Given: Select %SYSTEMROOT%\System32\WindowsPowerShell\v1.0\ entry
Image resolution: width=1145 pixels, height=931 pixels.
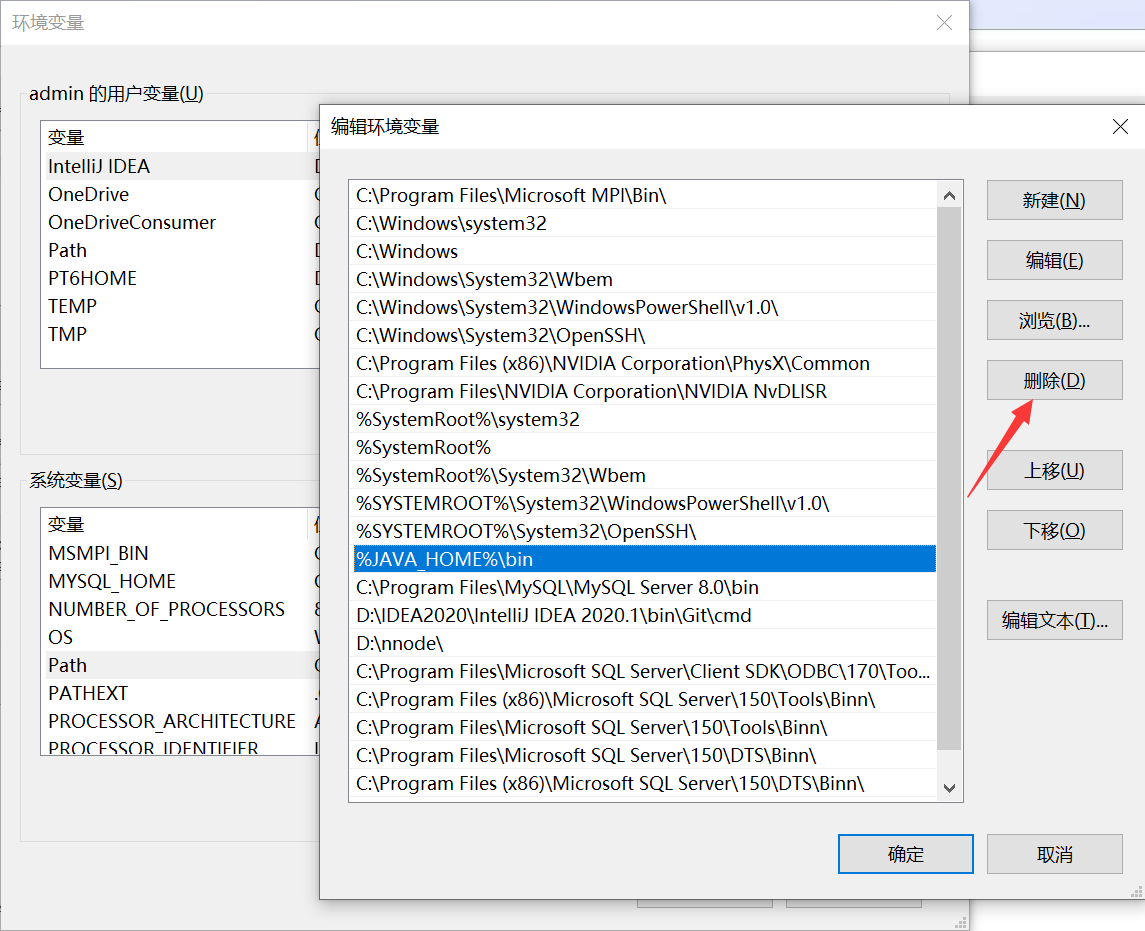Looking at the screenshot, I should (644, 503).
